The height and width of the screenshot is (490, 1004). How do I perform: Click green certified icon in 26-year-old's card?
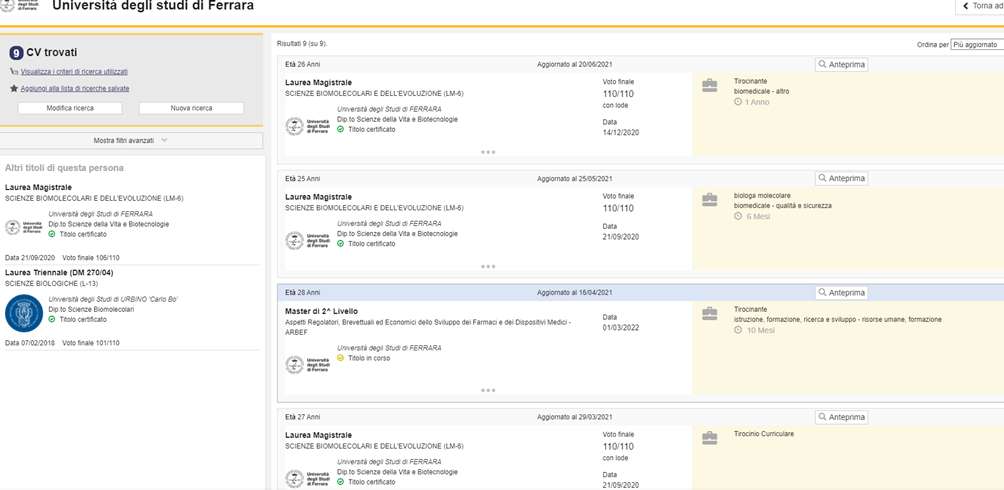tap(341, 129)
